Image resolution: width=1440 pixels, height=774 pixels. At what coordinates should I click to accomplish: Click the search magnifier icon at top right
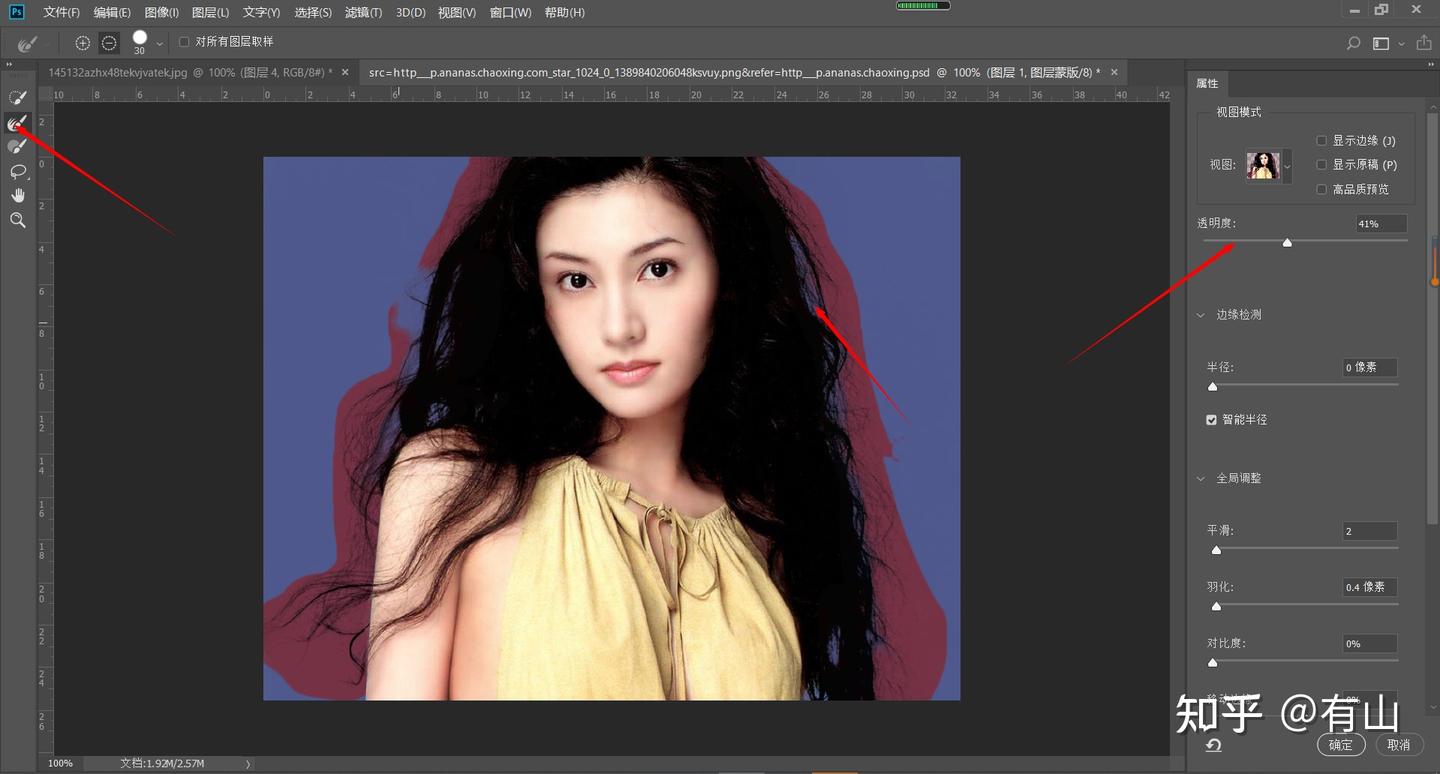pyautogui.click(x=1353, y=43)
